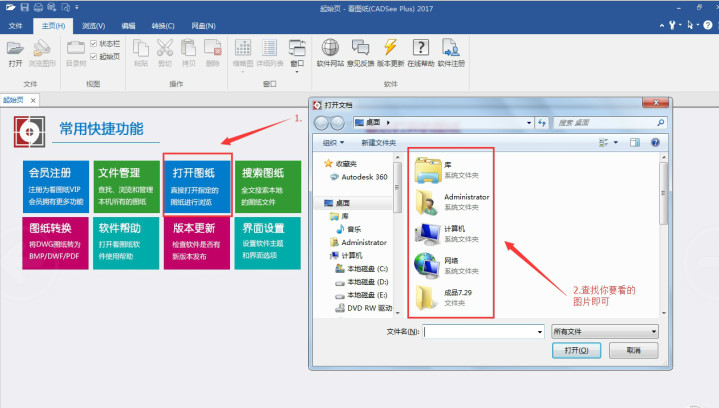Click the 打开图纸 tile
Viewport: 719px width, 408px height.
[198, 187]
